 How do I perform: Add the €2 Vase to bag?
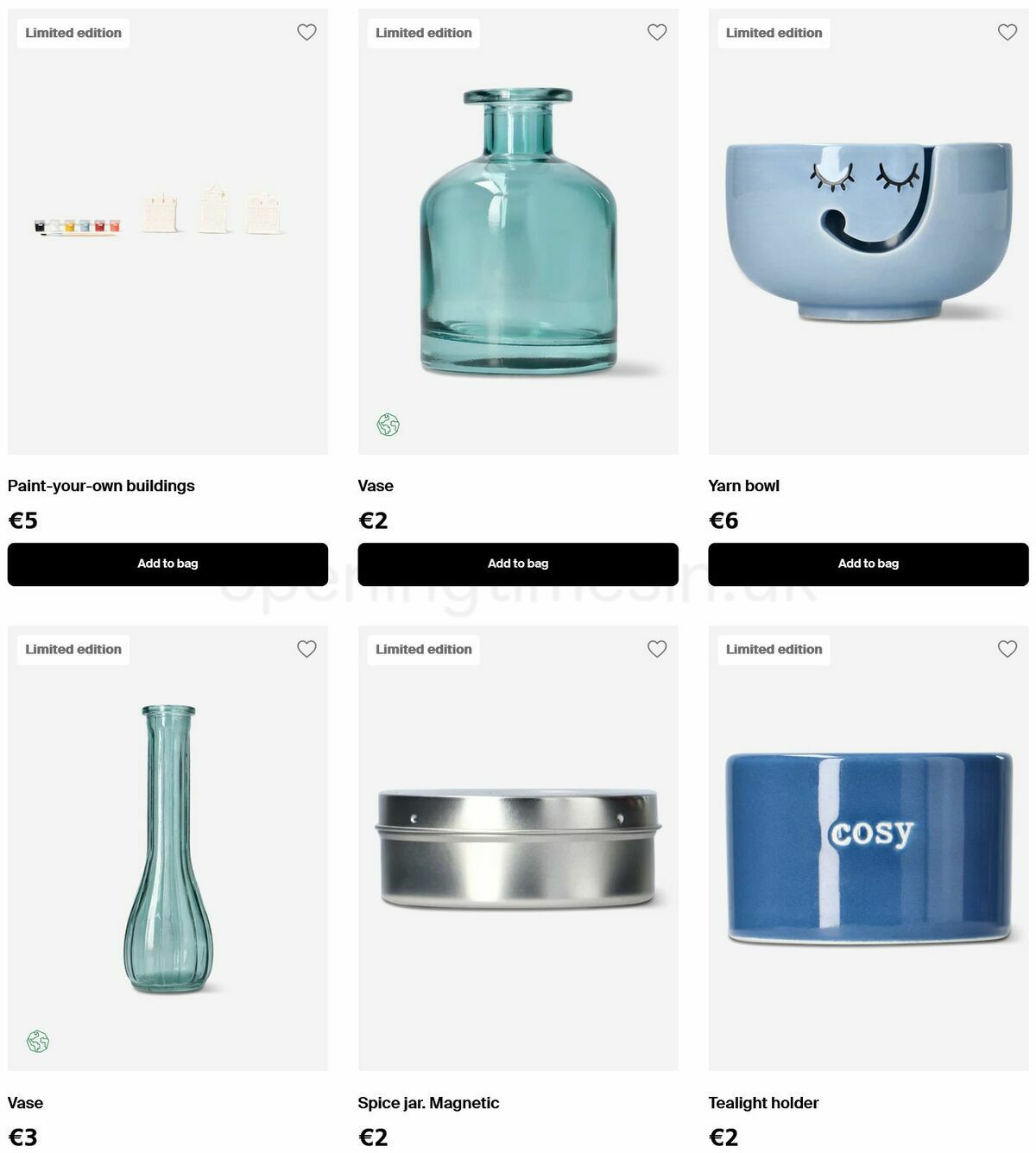point(518,564)
